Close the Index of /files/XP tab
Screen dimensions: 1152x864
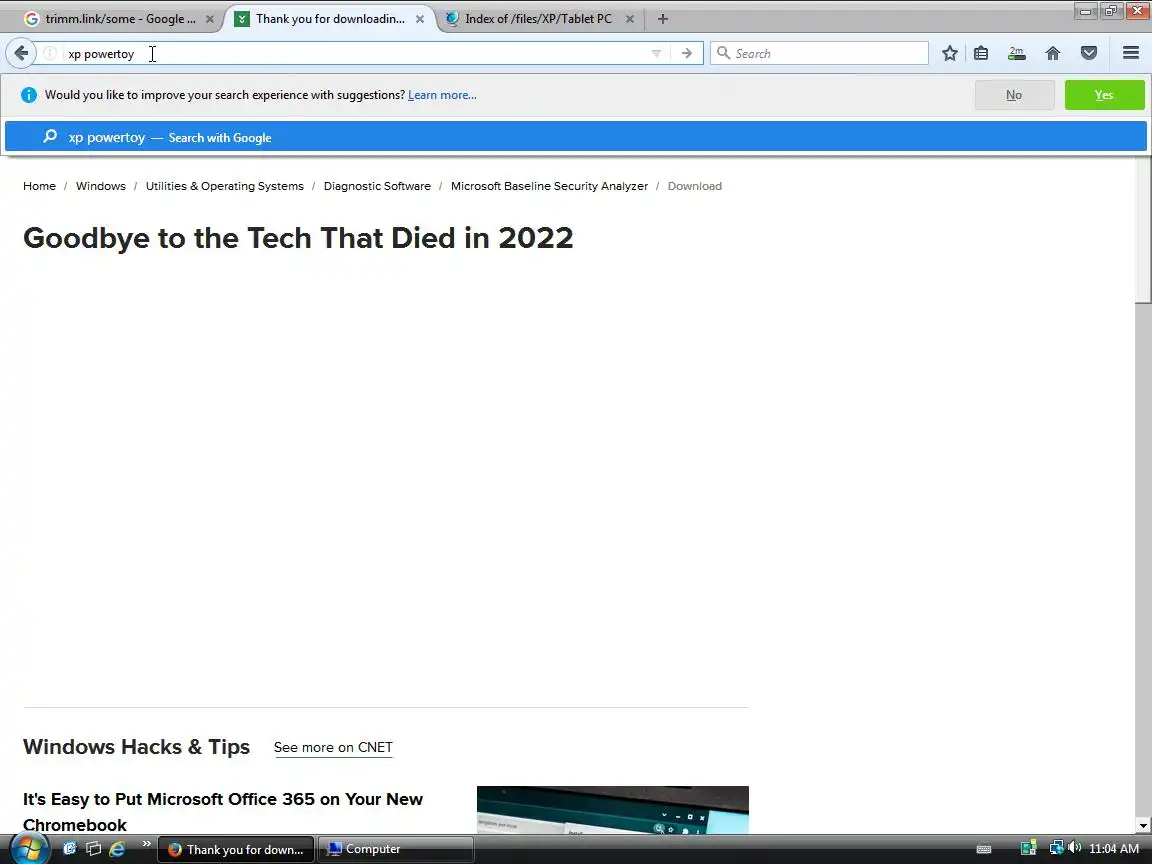[630, 19]
